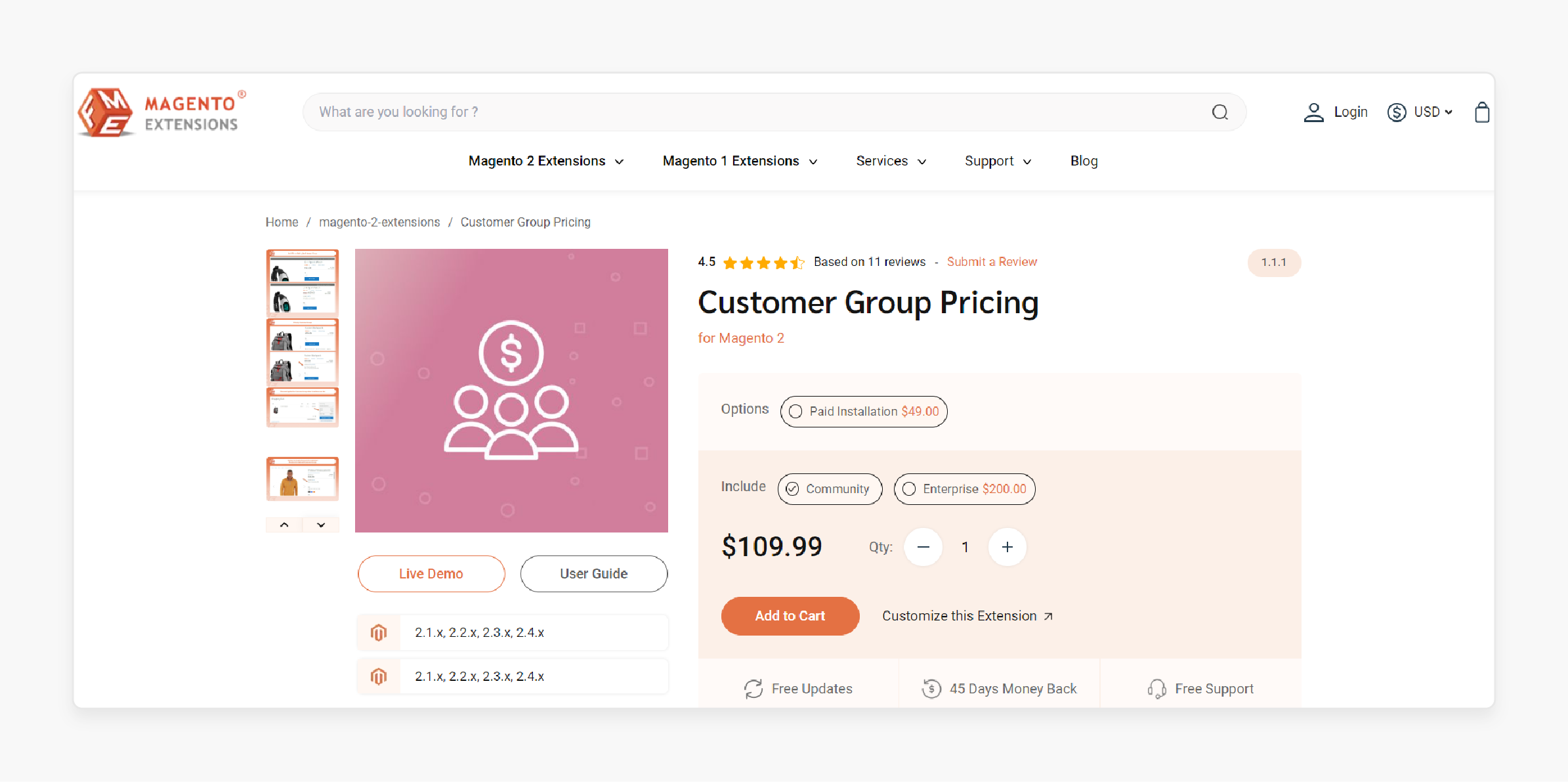Click the user account icon
Screen dimensions: 1568x782
pos(1313,112)
